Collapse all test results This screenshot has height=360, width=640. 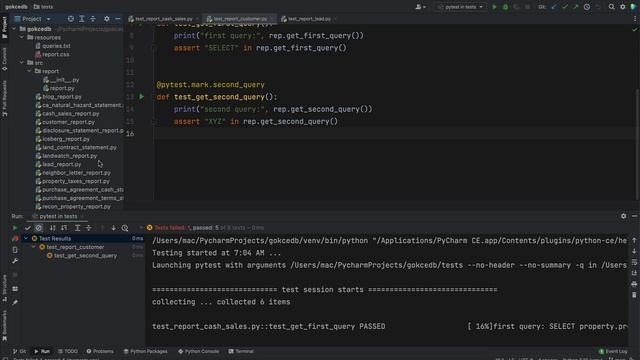click(x=88, y=228)
